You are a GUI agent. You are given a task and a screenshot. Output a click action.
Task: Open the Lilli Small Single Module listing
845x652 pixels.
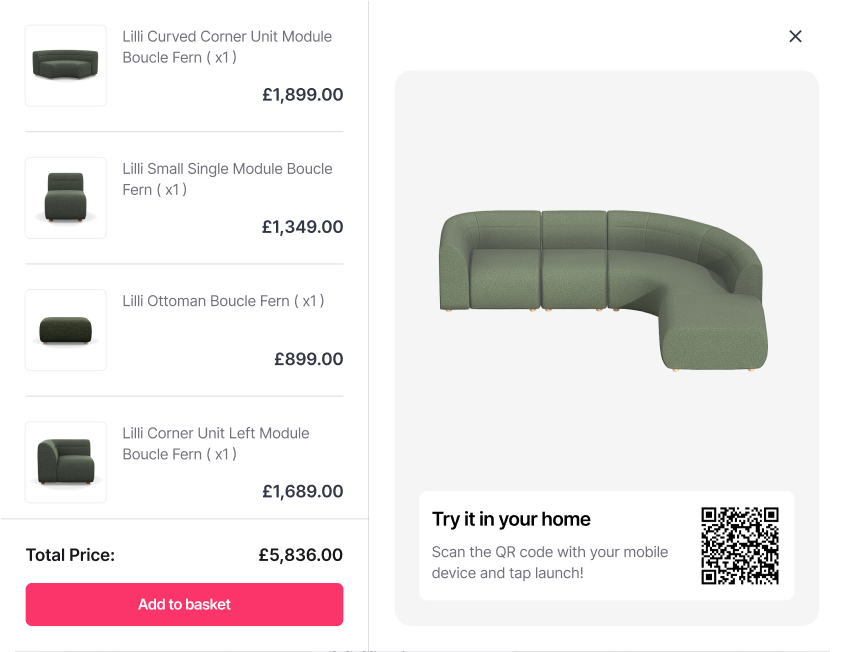(227, 179)
